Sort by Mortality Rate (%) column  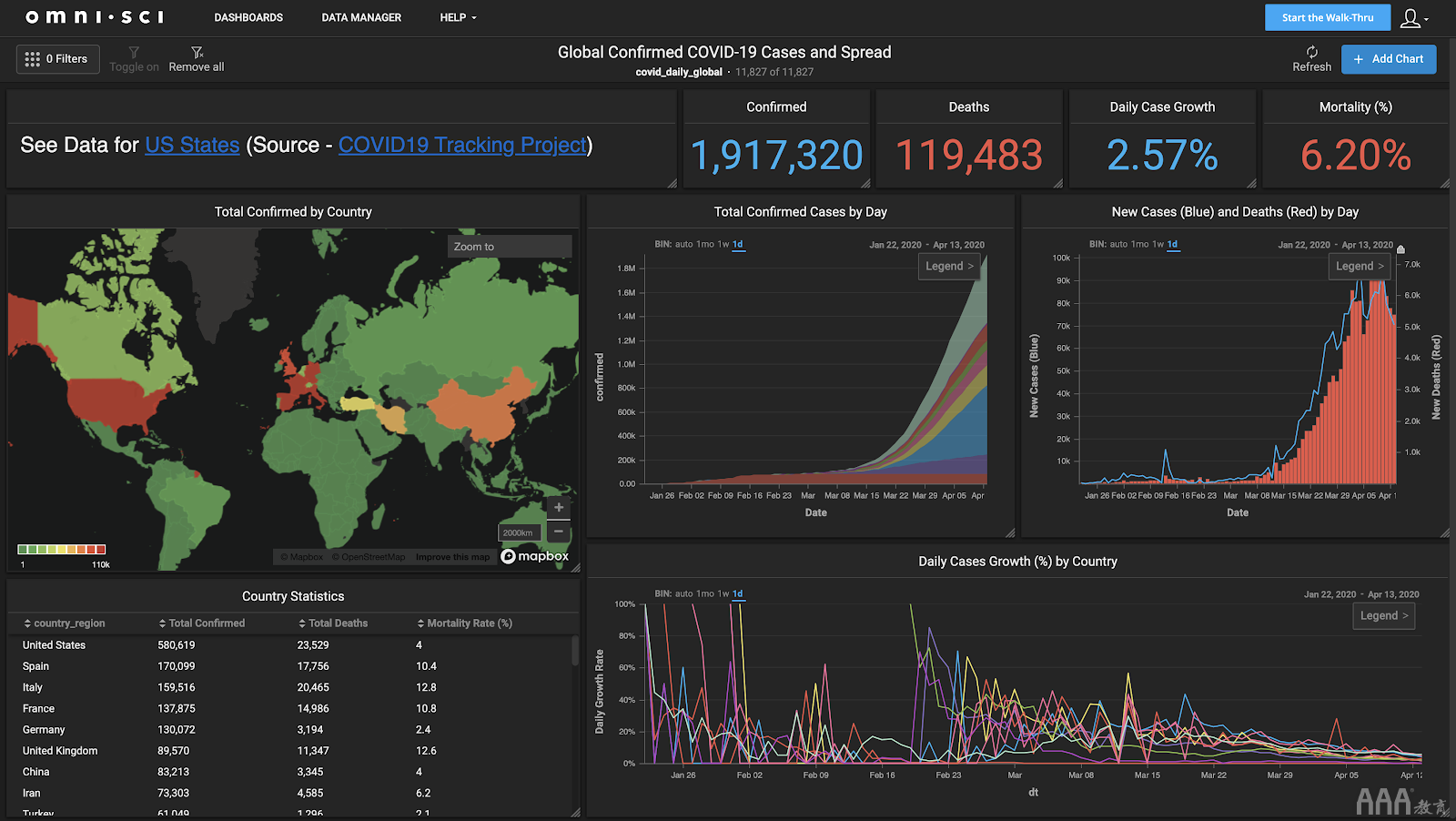click(464, 623)
